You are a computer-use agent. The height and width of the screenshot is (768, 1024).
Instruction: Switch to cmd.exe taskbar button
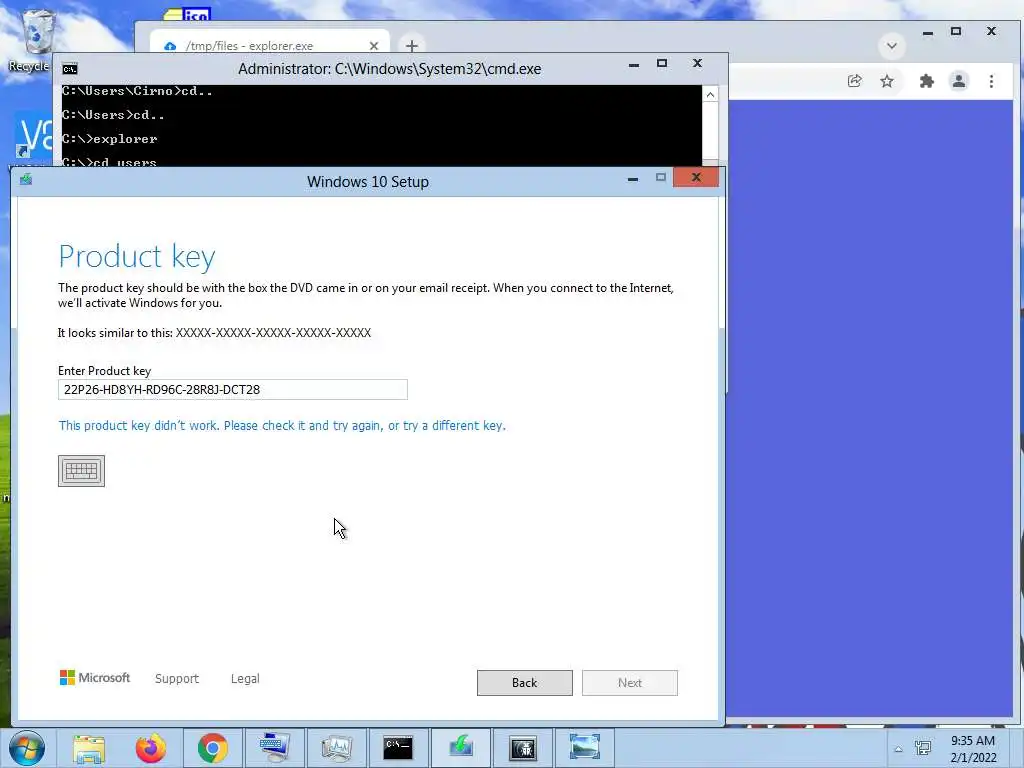coord(398,748)
